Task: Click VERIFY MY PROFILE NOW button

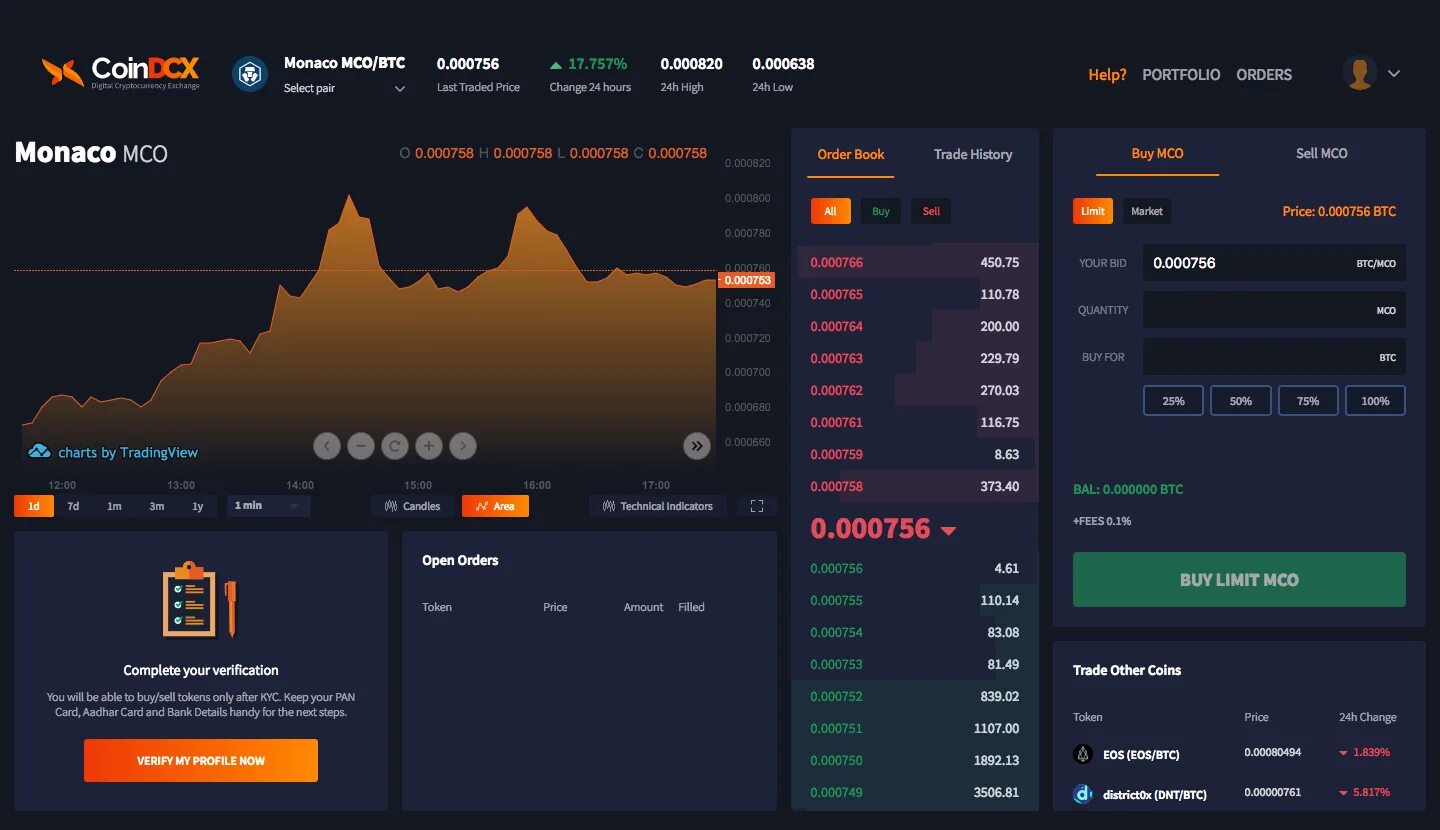Action: (201, 761)
